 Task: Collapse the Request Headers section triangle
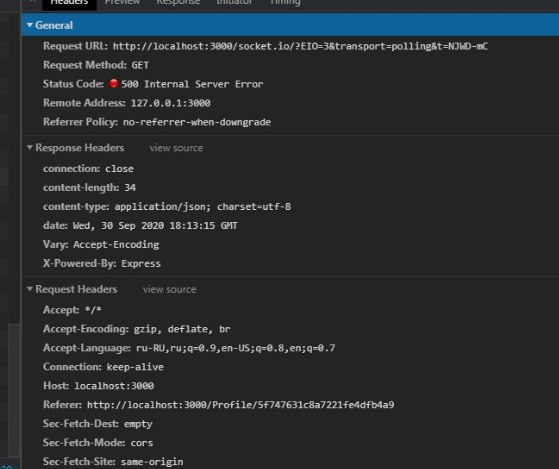[30, 289]
